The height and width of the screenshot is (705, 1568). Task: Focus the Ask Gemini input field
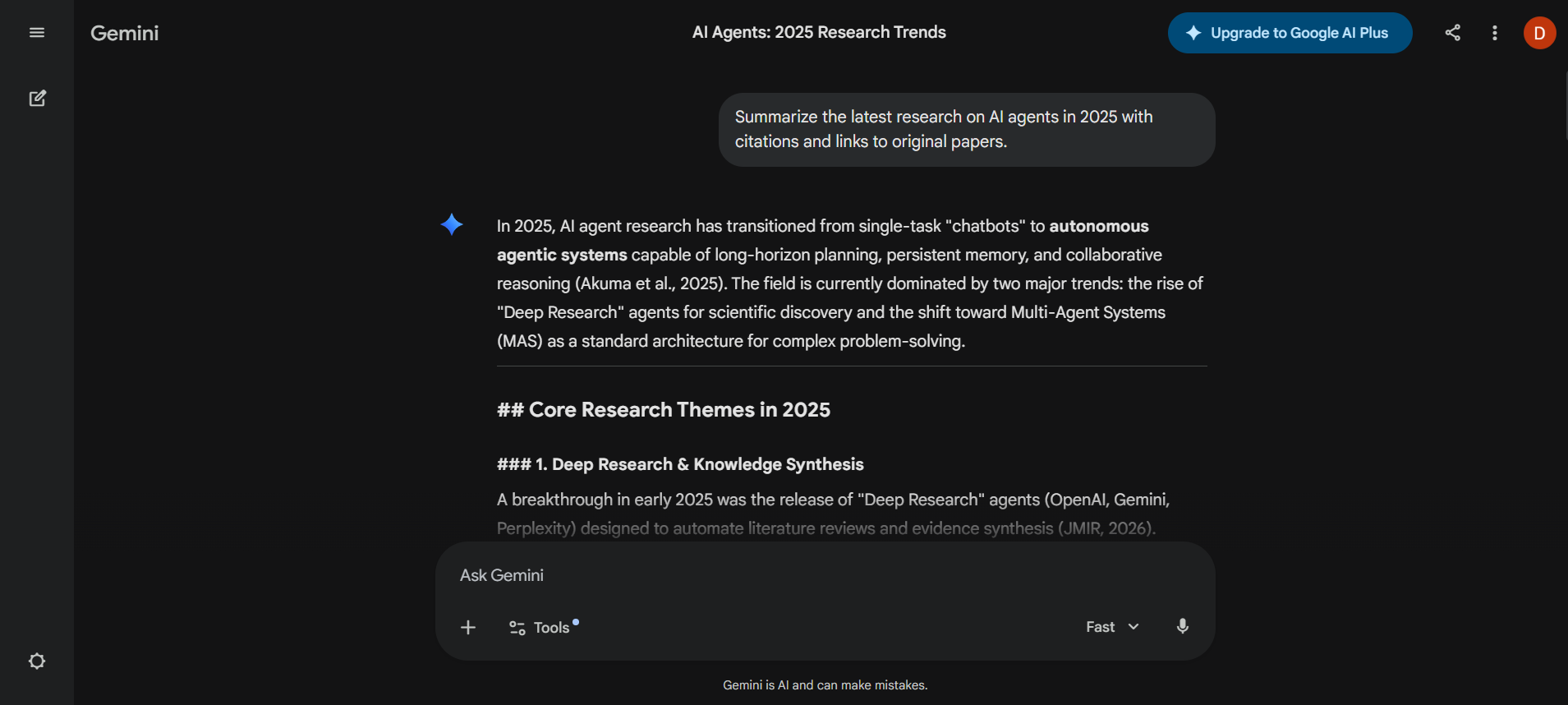coord(825,575)
